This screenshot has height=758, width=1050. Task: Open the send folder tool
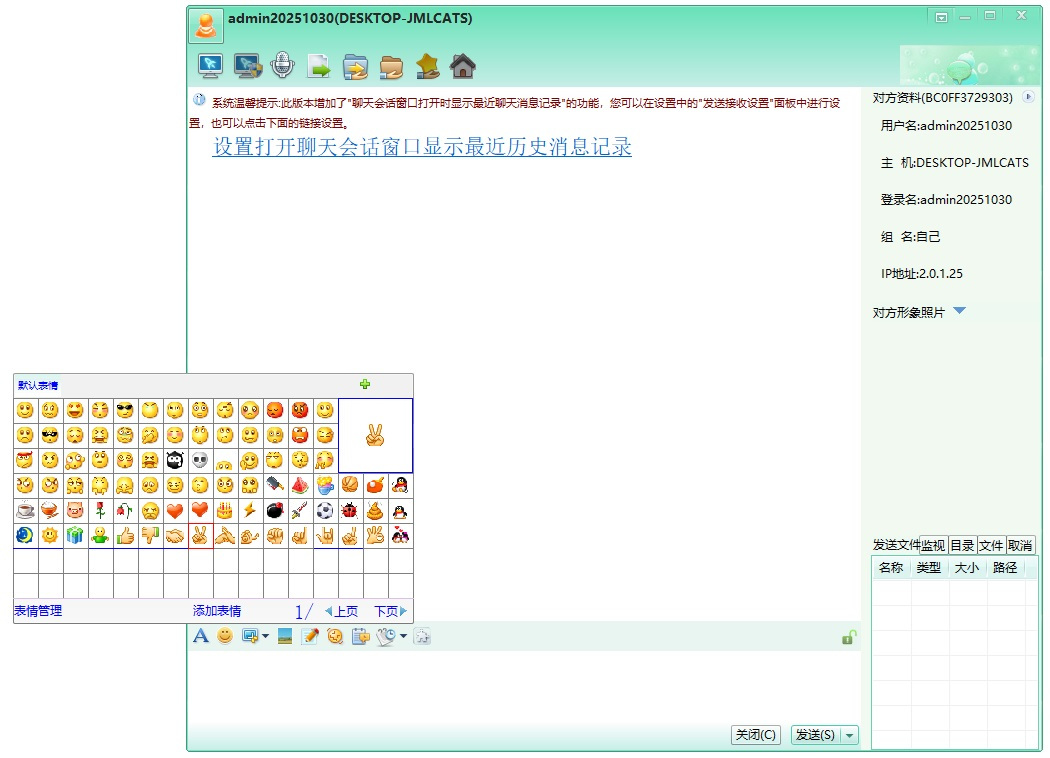pos(355,66)
